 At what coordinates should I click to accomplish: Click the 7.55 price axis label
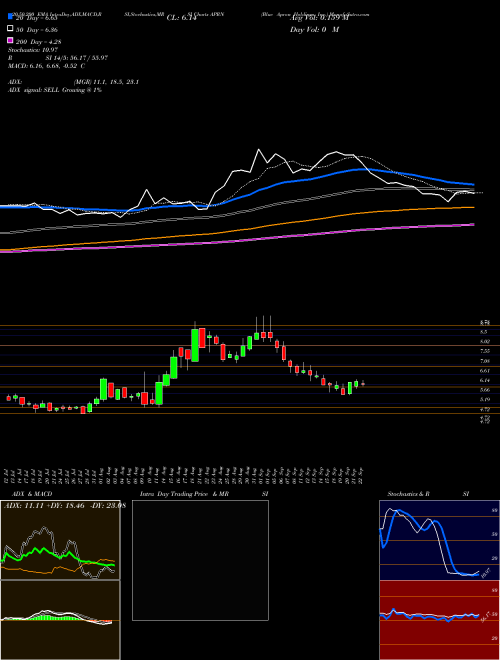485,351
